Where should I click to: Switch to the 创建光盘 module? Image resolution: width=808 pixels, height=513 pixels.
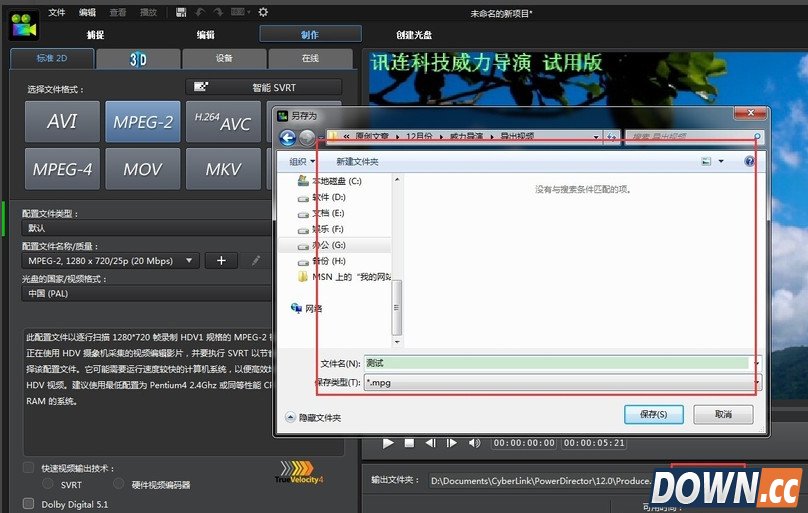414,35
